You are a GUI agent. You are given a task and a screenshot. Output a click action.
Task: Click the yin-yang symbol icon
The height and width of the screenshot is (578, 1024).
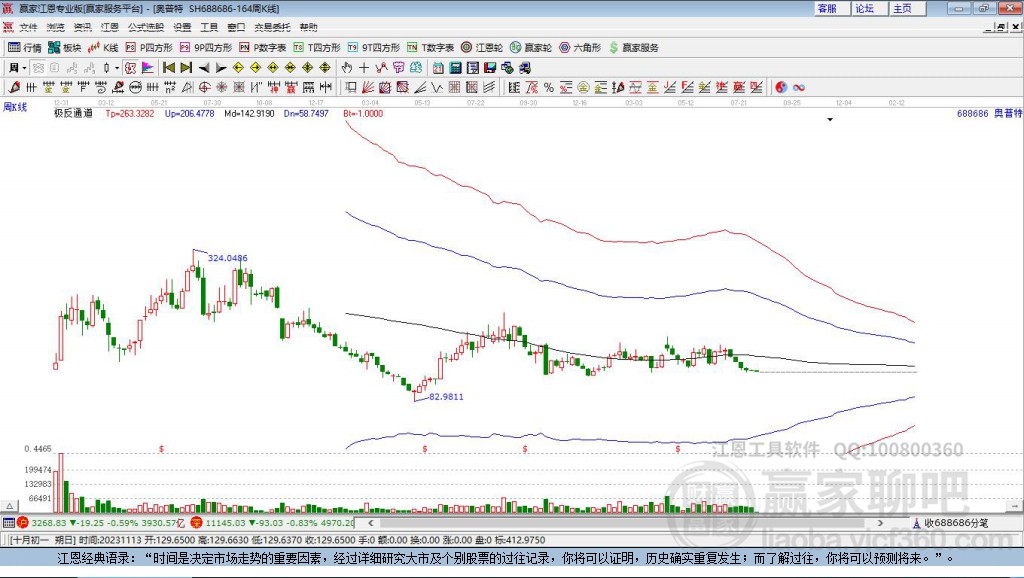(781, 87)
